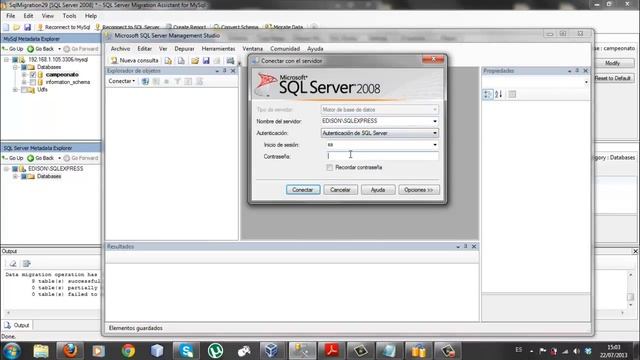Image resolution: width=640 pixels, height=360 pixels.
Task: Open the Autenticación dropdown
Action: point(435,133)
